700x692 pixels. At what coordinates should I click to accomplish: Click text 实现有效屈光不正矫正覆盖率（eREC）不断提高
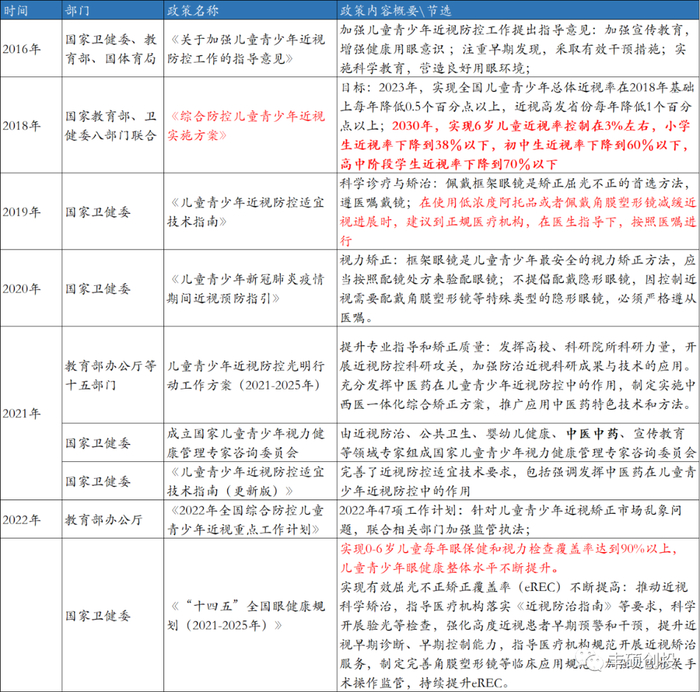(484, 587)
